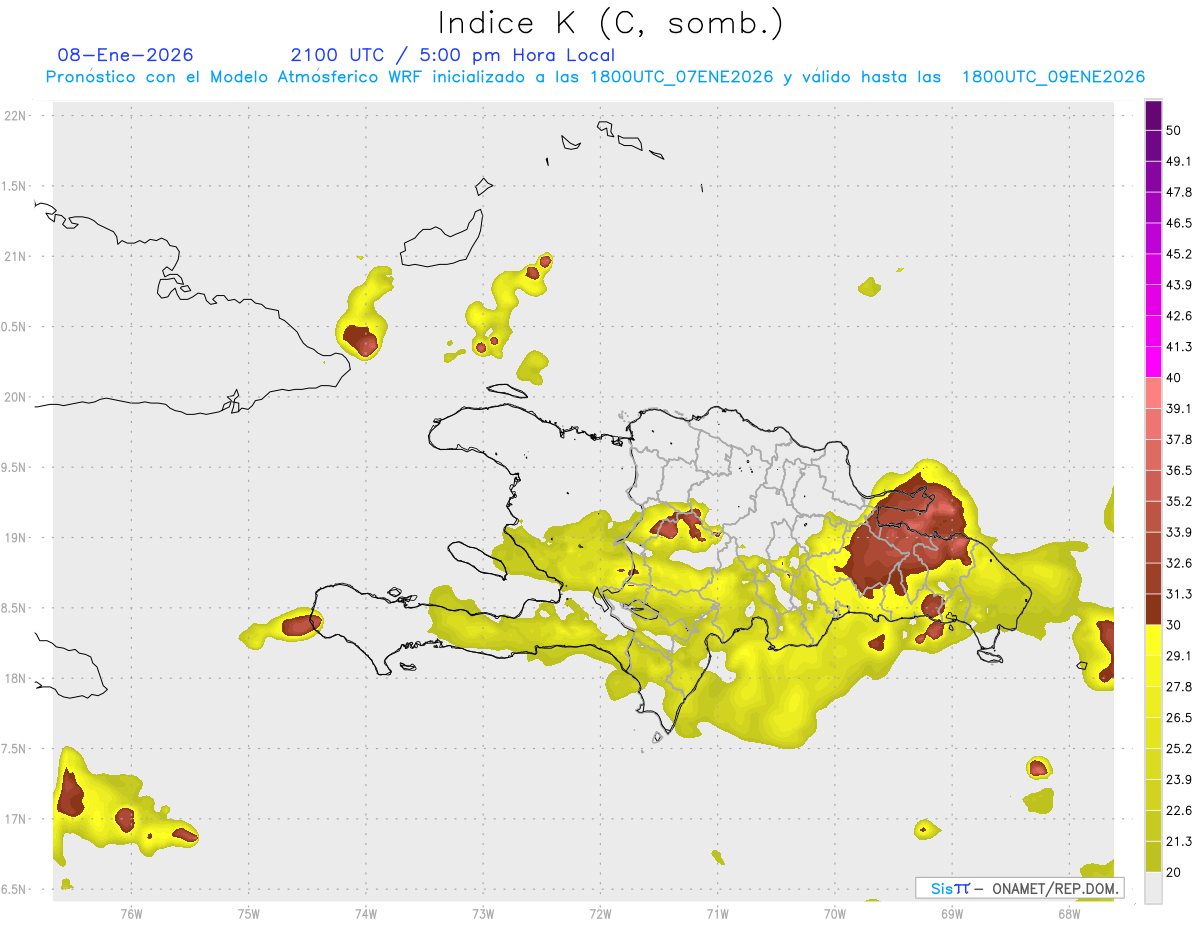
Task: Click the legend value "42.6"
Action: [x=1179, y=316]
